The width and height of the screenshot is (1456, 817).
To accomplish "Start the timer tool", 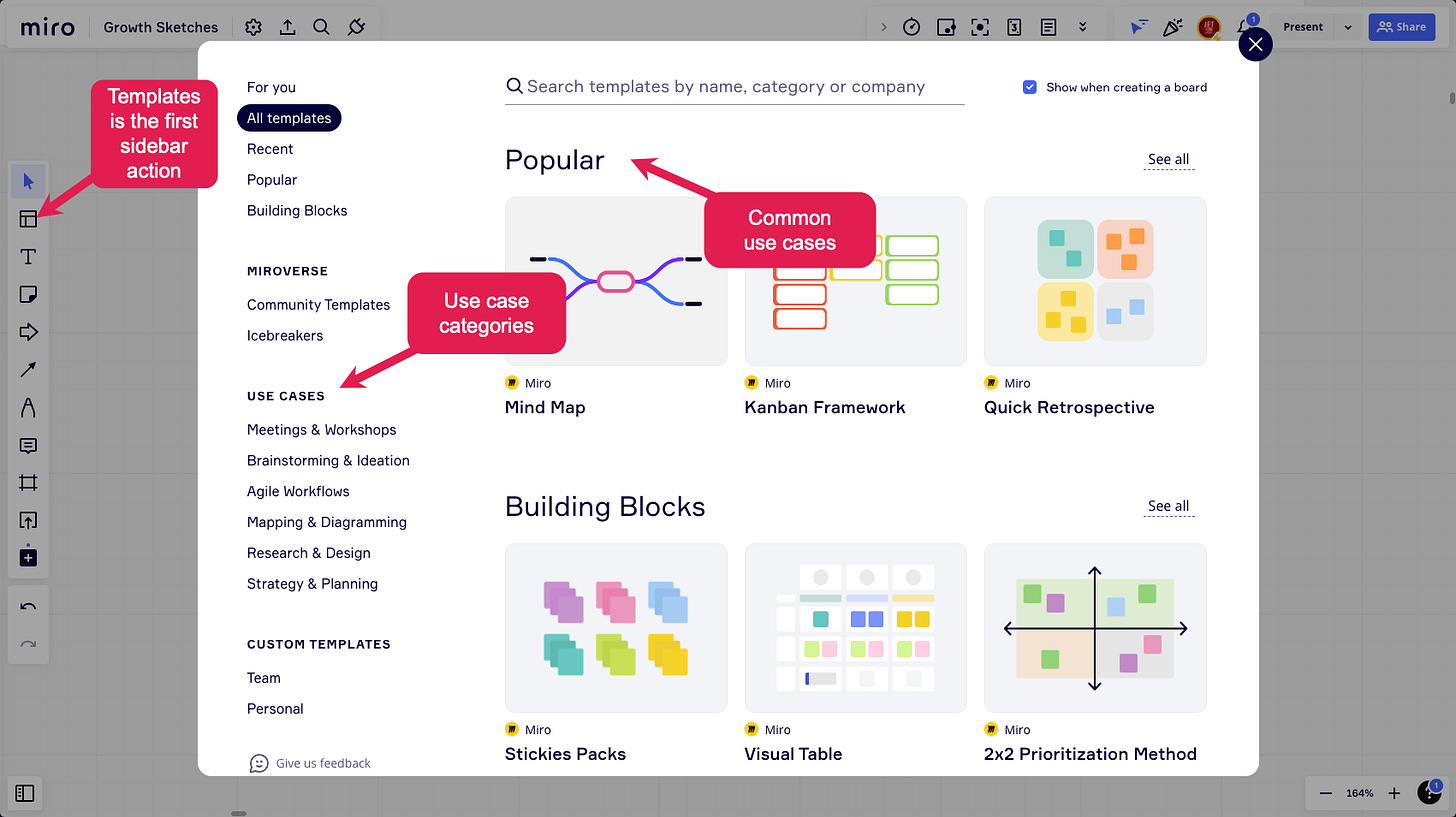I will (x=911, y=27).
